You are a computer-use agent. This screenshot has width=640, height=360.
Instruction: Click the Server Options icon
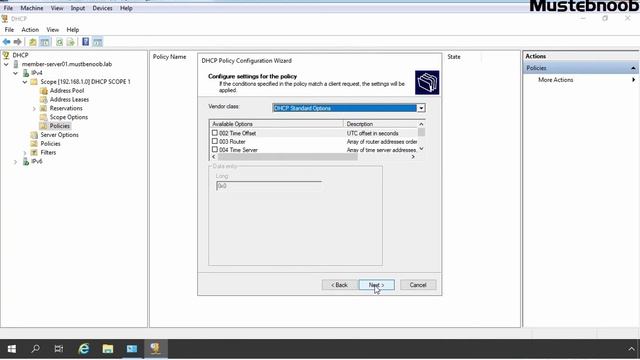click(x=34, y=135)
